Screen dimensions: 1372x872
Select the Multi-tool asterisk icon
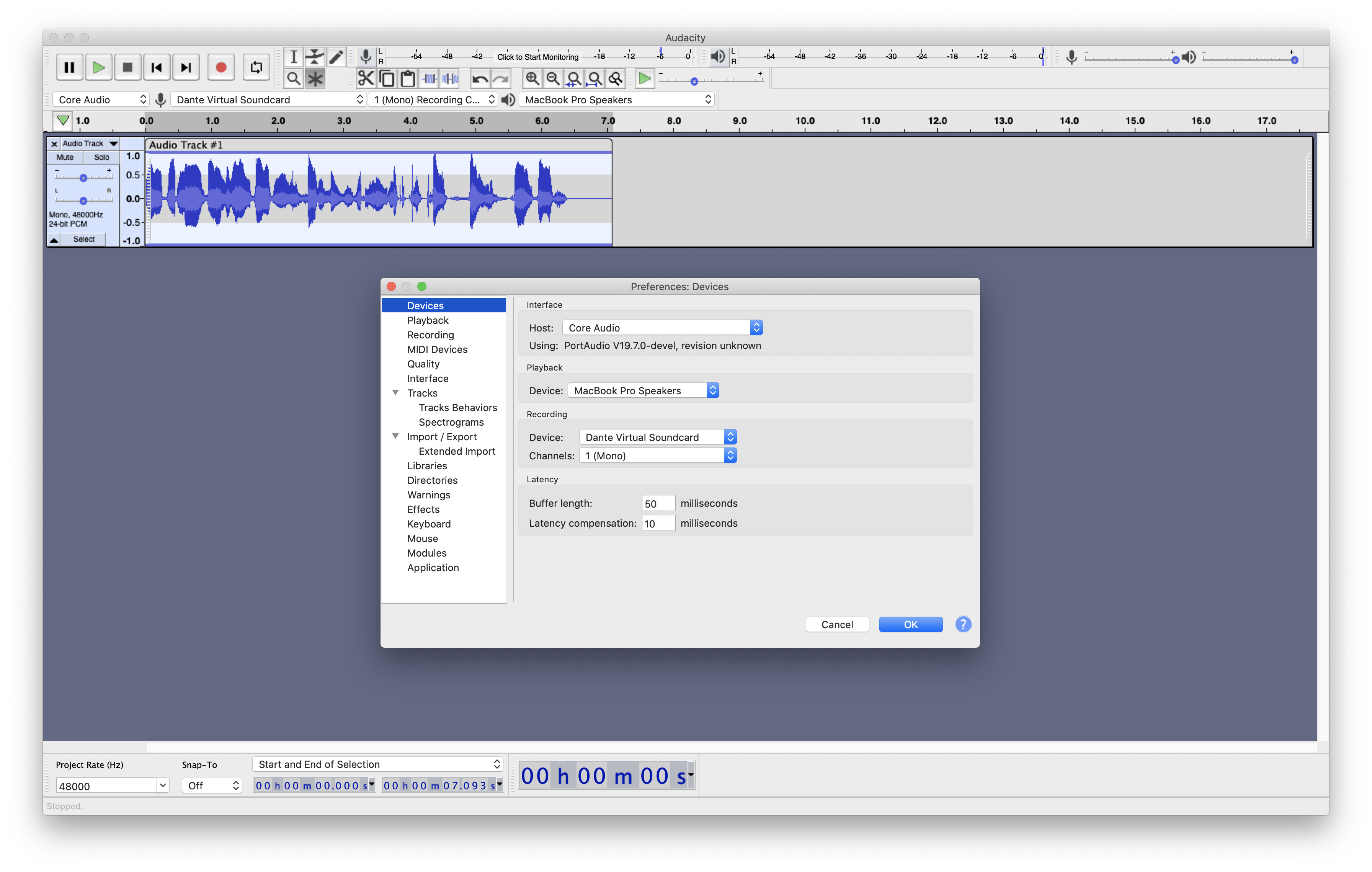[315, 78]
